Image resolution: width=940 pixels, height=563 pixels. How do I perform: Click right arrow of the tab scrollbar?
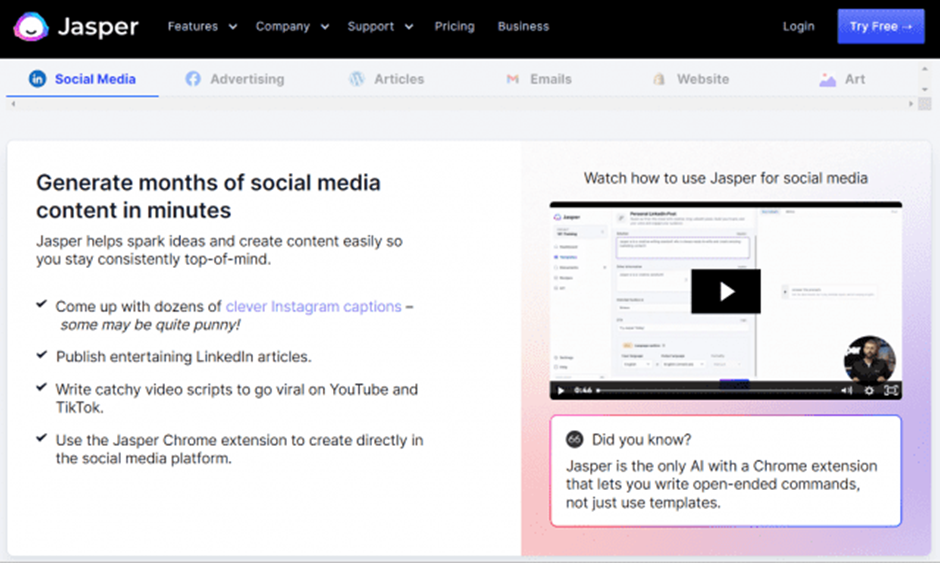tap(910, 103)
